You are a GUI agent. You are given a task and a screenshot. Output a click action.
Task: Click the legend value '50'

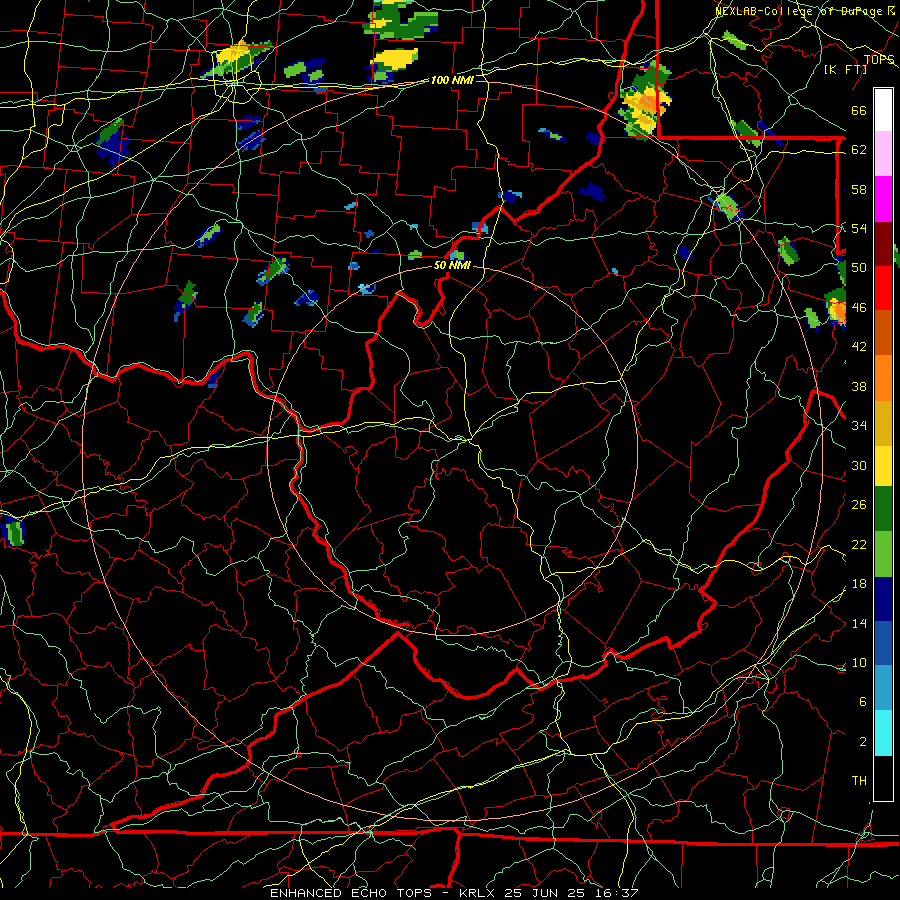(x=859, y=268)
